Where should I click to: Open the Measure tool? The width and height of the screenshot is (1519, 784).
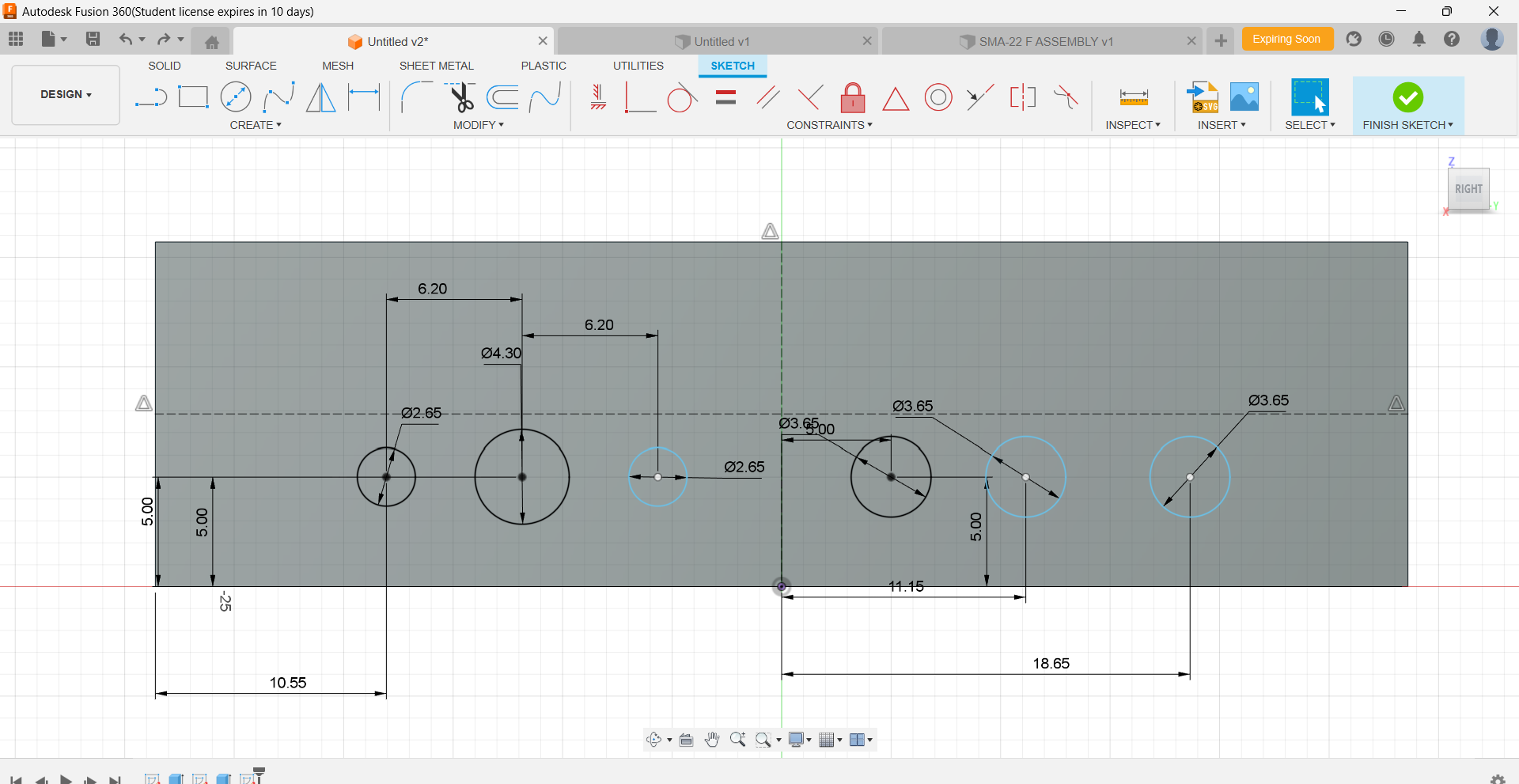click(1134, 97)
